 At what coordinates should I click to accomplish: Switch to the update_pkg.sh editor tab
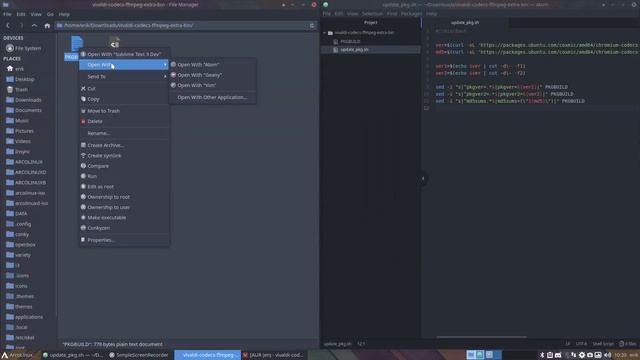(465, 23)
